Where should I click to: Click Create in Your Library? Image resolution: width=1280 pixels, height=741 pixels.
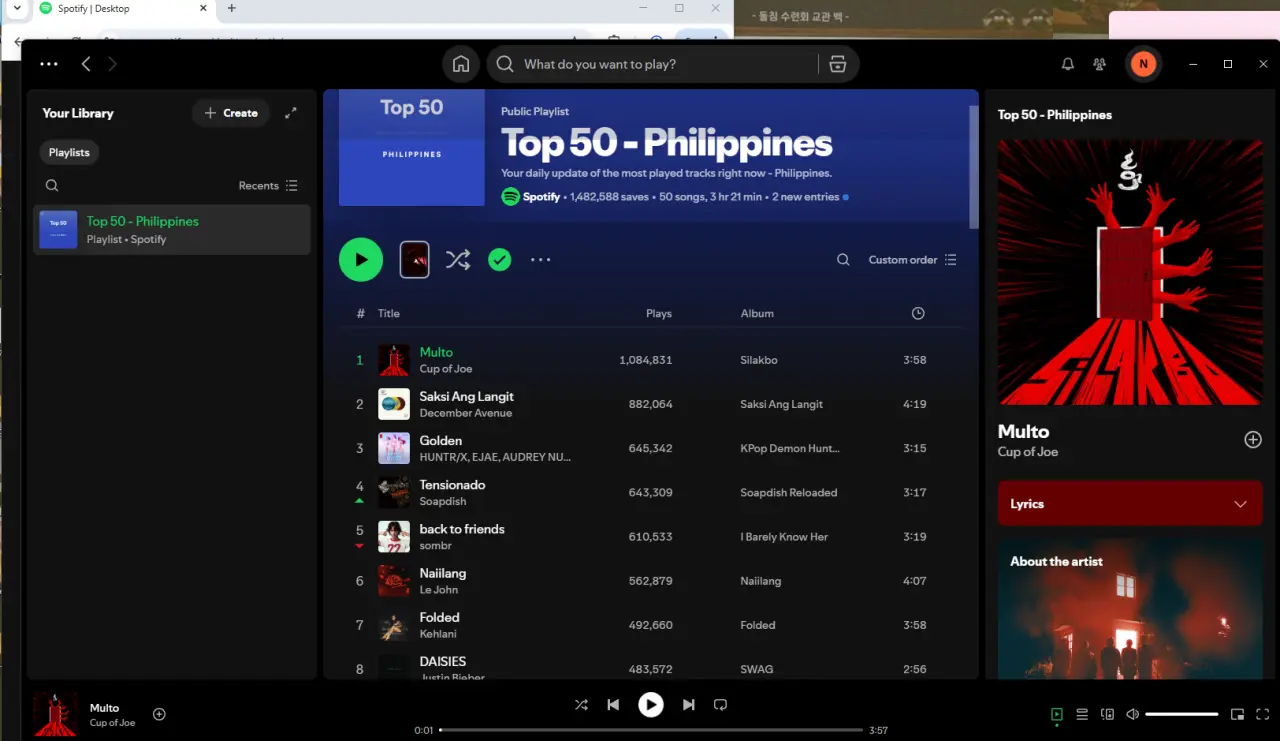tap(231, 113)
